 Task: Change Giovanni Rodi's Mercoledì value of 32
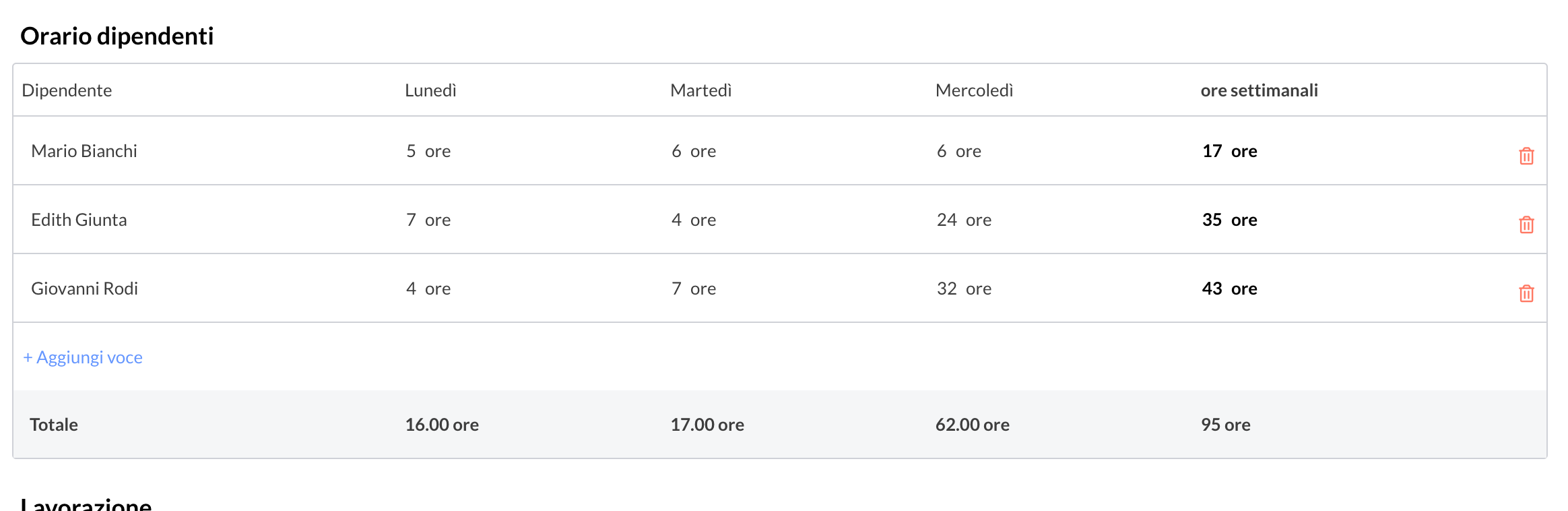coord(947,289)
